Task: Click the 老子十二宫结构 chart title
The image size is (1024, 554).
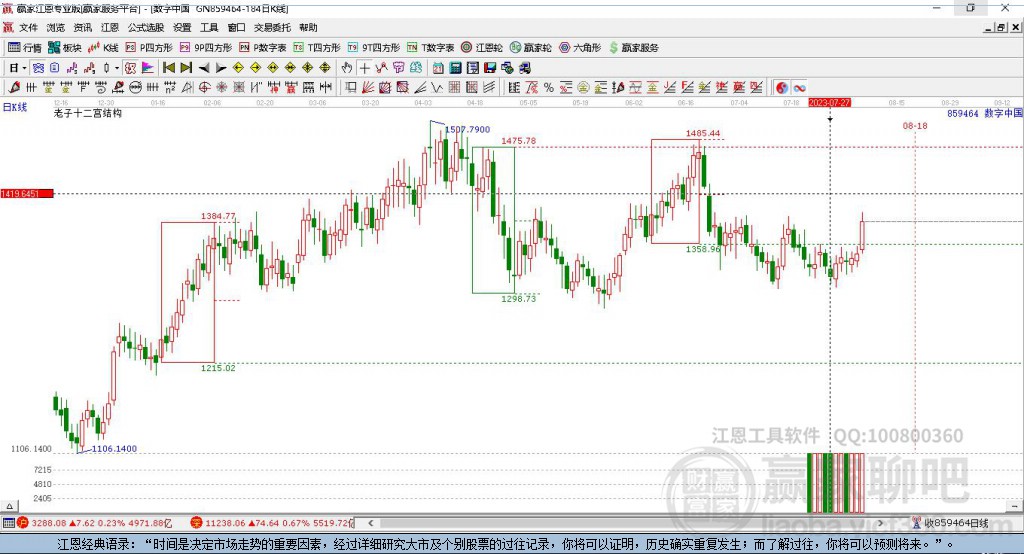Action: tap(88, 113)
